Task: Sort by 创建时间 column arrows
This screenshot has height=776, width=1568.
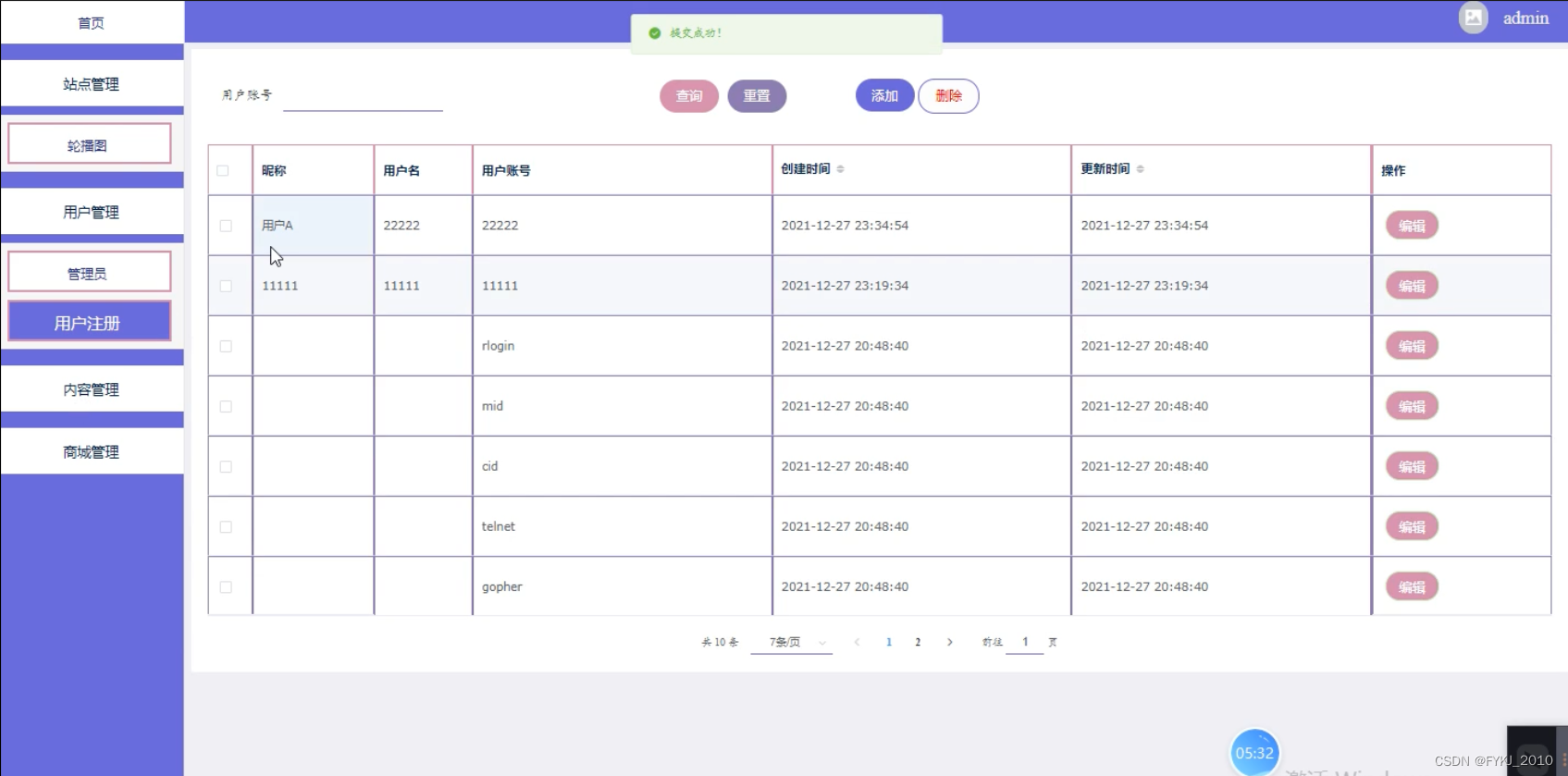Action: point(840,169)
